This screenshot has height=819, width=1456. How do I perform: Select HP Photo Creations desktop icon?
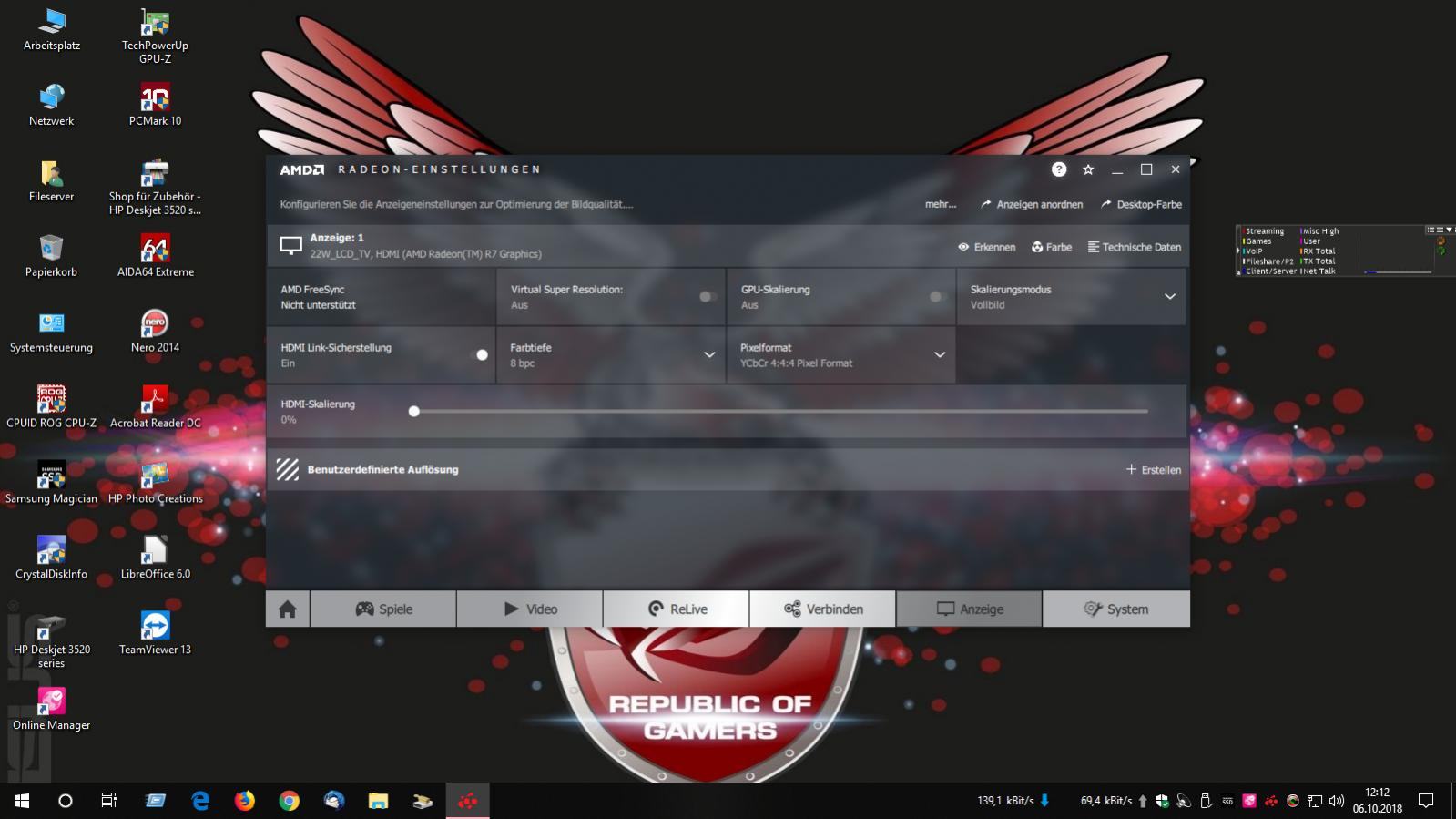coord(155,482)
